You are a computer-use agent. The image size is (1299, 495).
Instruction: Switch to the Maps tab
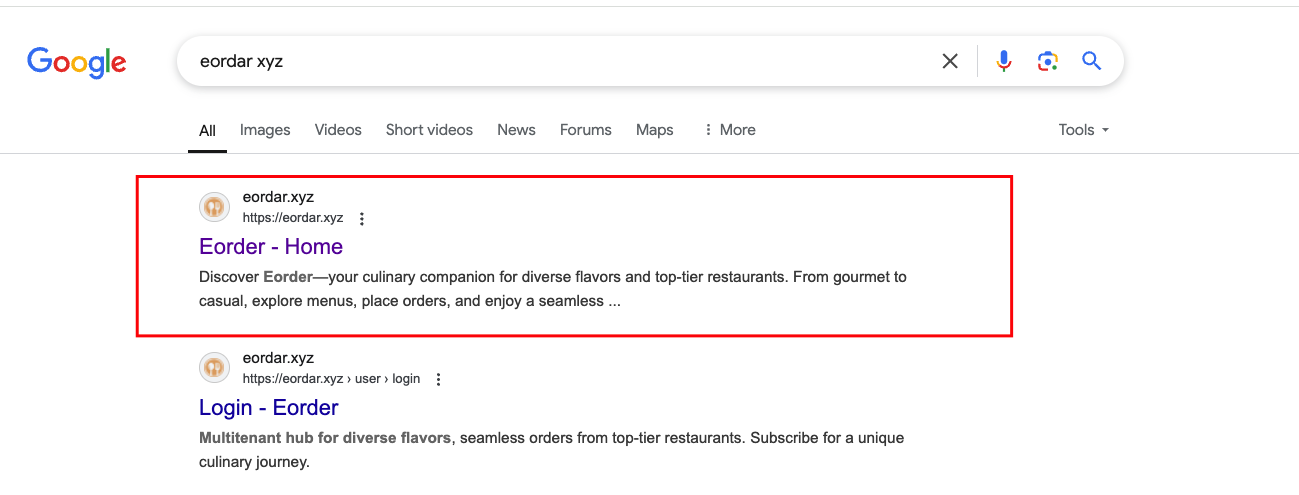[655, 130]
